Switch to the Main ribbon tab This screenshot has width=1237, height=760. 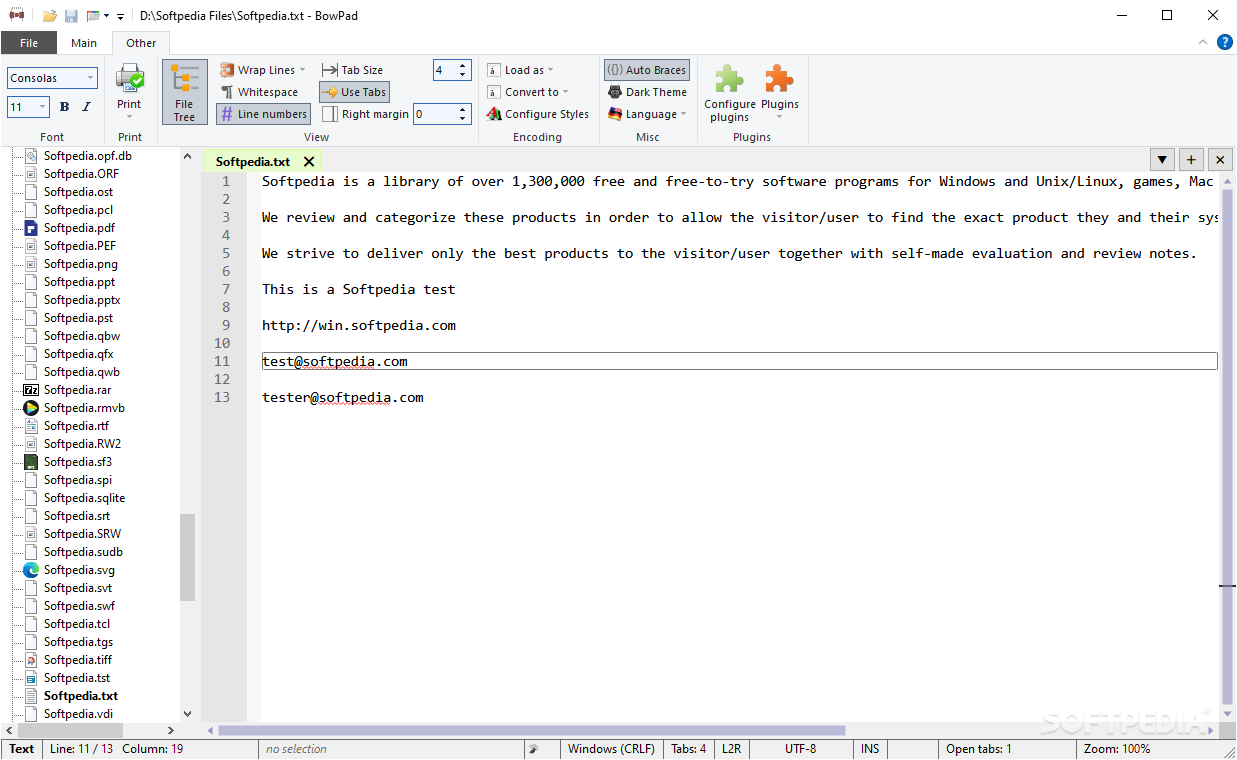coord(84,43)
